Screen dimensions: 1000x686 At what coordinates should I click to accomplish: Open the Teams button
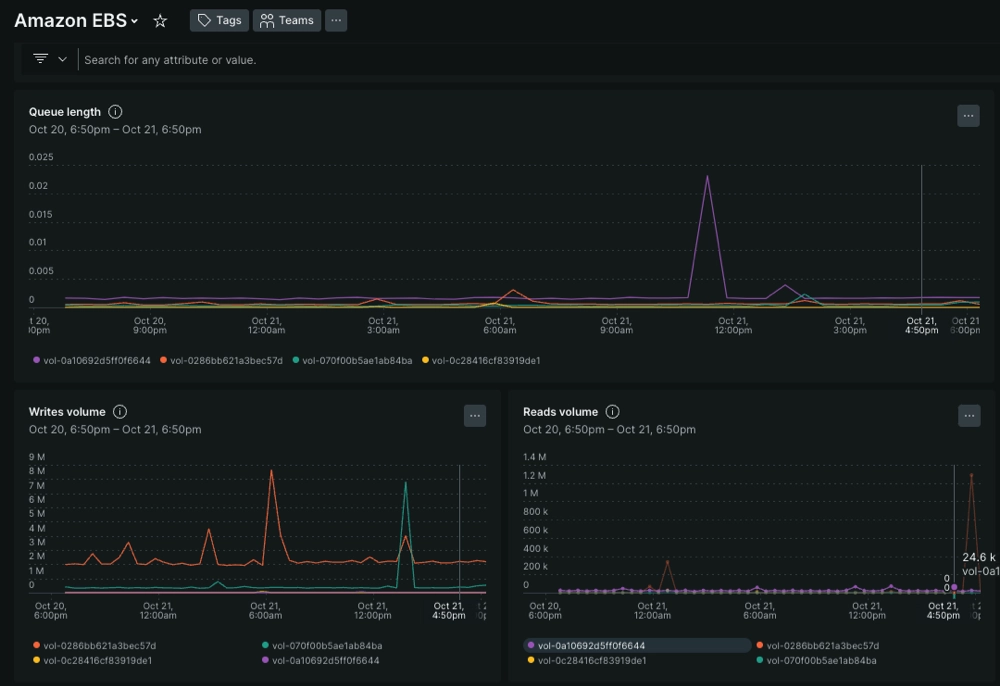click(x=287, y=20)
